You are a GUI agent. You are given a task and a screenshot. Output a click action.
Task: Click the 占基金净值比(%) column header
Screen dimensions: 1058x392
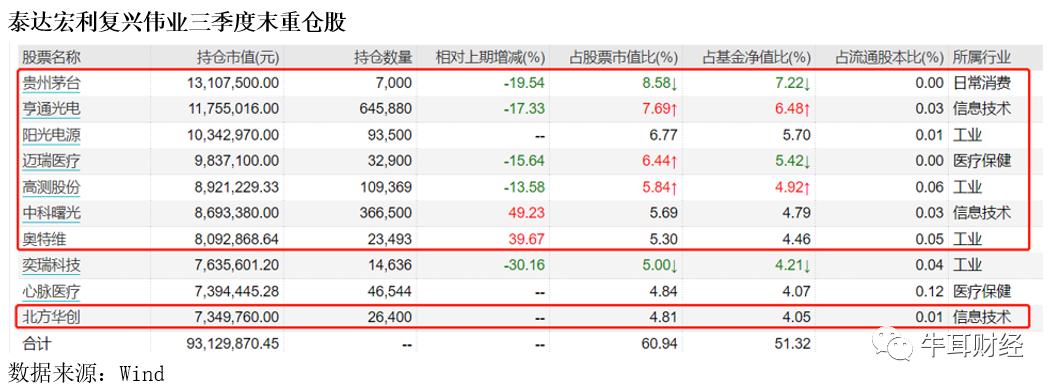(756, 58)
